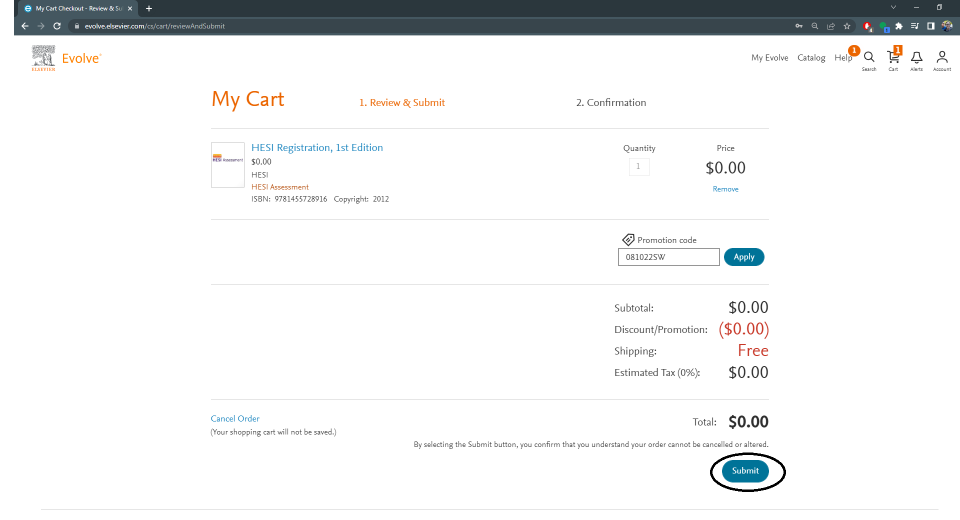
Task: Open the media control playlist icon
Action: tap(915, 26)
